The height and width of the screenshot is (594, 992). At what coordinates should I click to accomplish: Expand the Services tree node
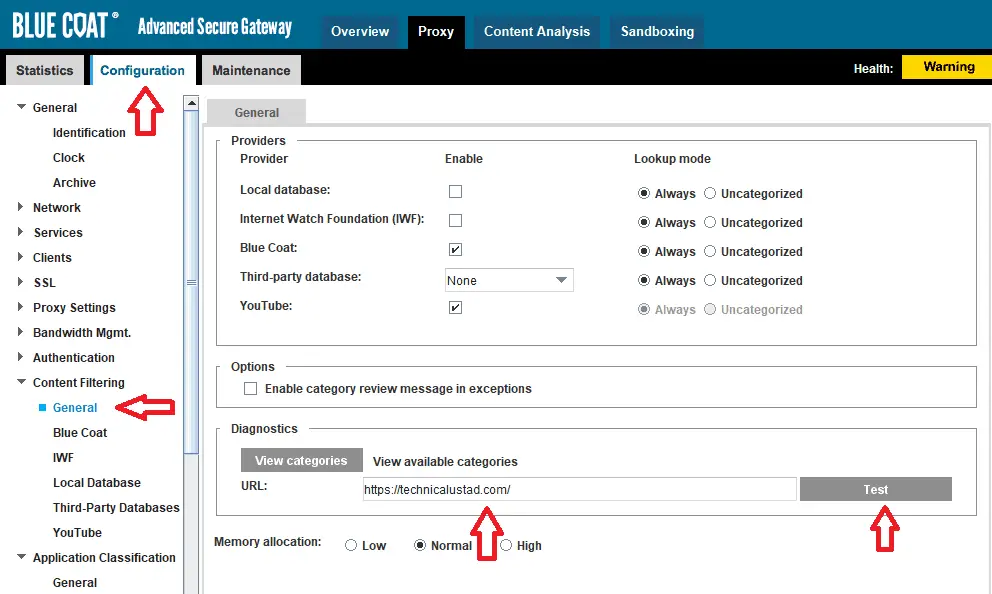point(20,232)
